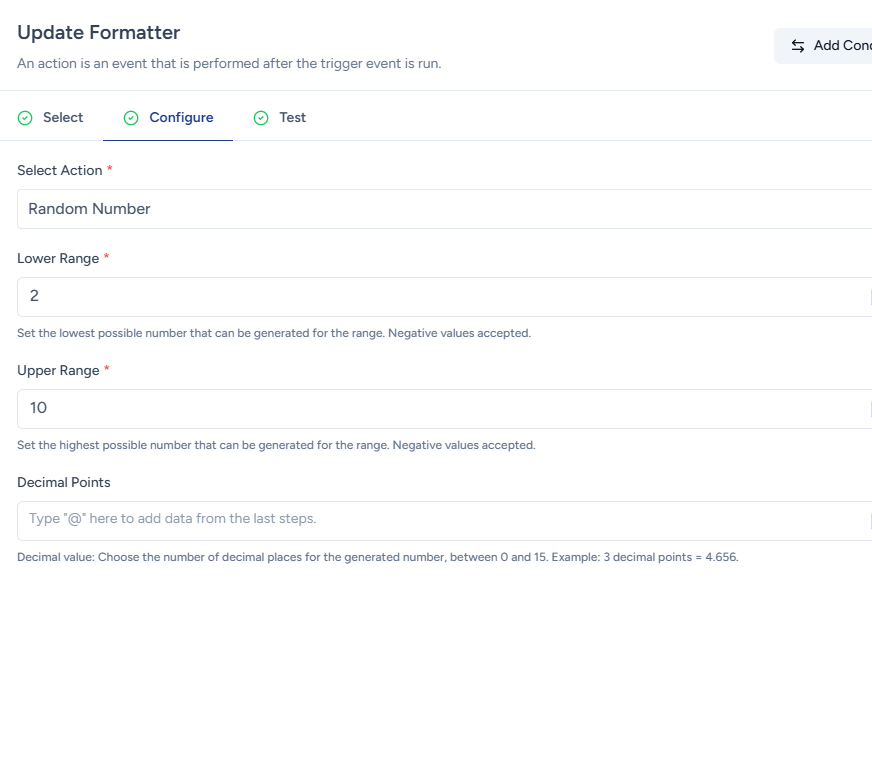Click the green checkmark icon beside Select

25,118
